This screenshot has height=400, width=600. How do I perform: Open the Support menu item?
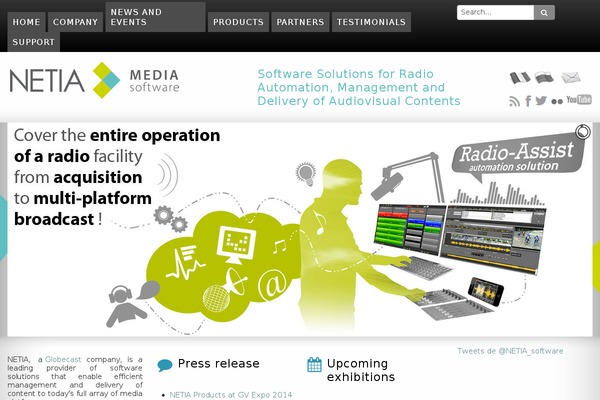[x=34, y=42]
